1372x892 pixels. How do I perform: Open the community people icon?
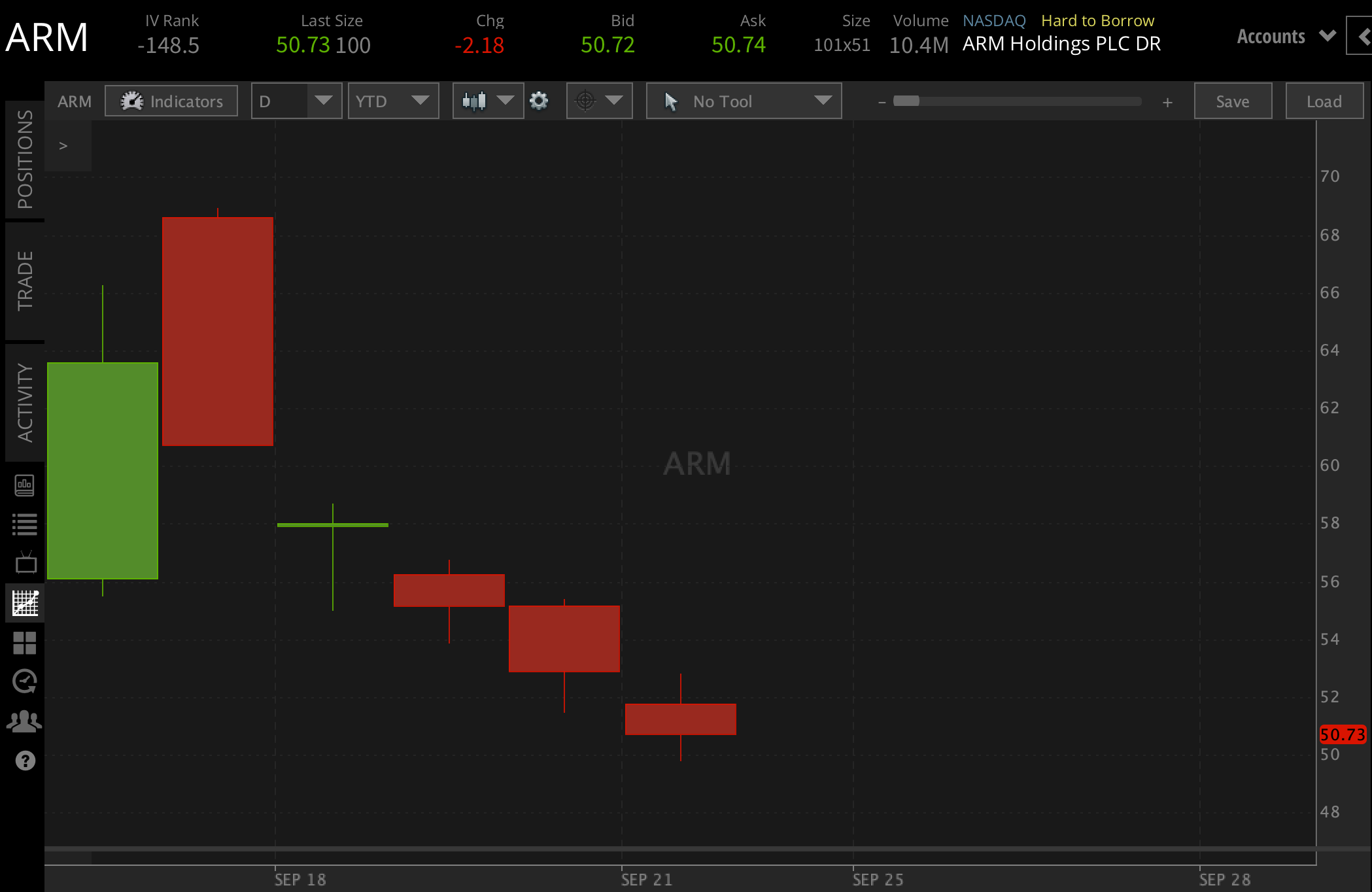[24, 721]
